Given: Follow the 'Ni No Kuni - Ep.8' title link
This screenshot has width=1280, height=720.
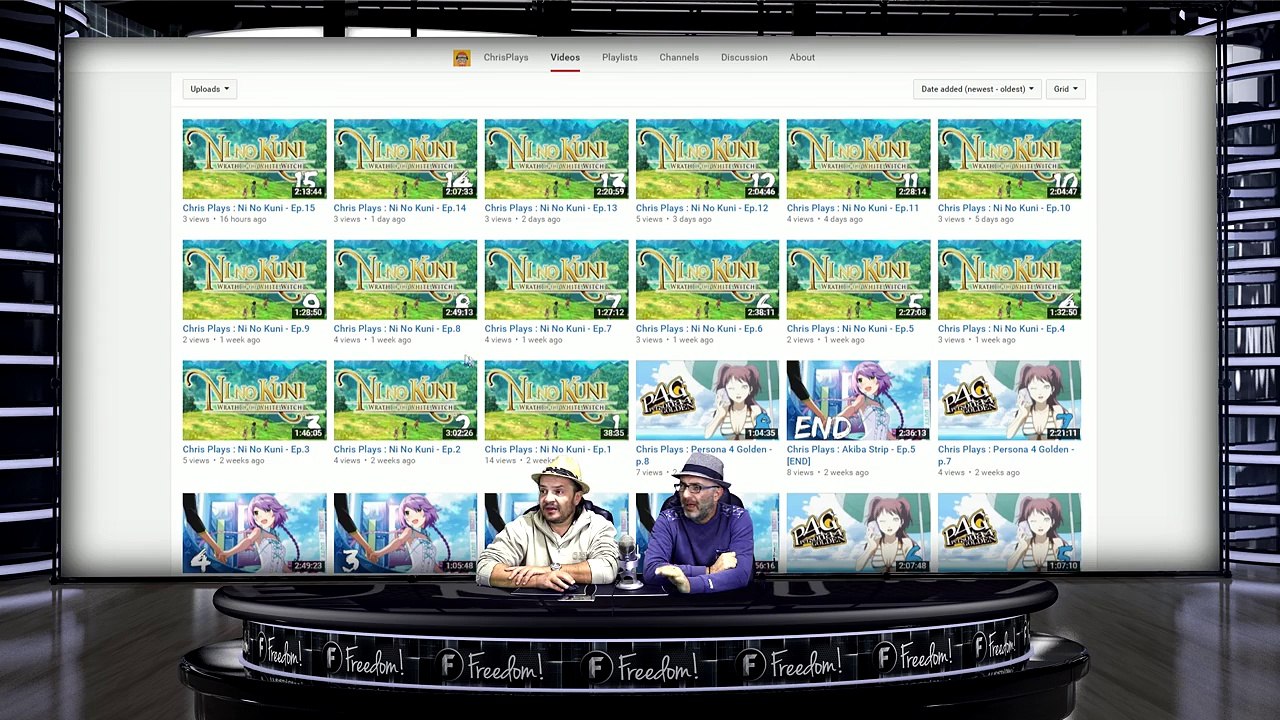Looking at the screenshot, I should 396,329.
